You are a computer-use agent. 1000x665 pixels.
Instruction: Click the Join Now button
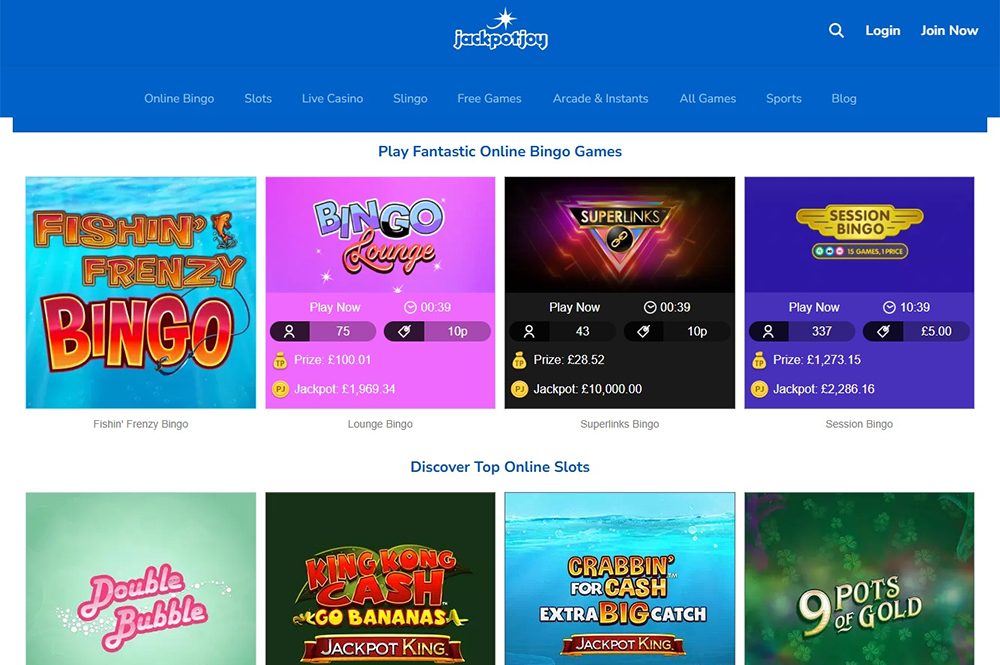pos(949,31)
